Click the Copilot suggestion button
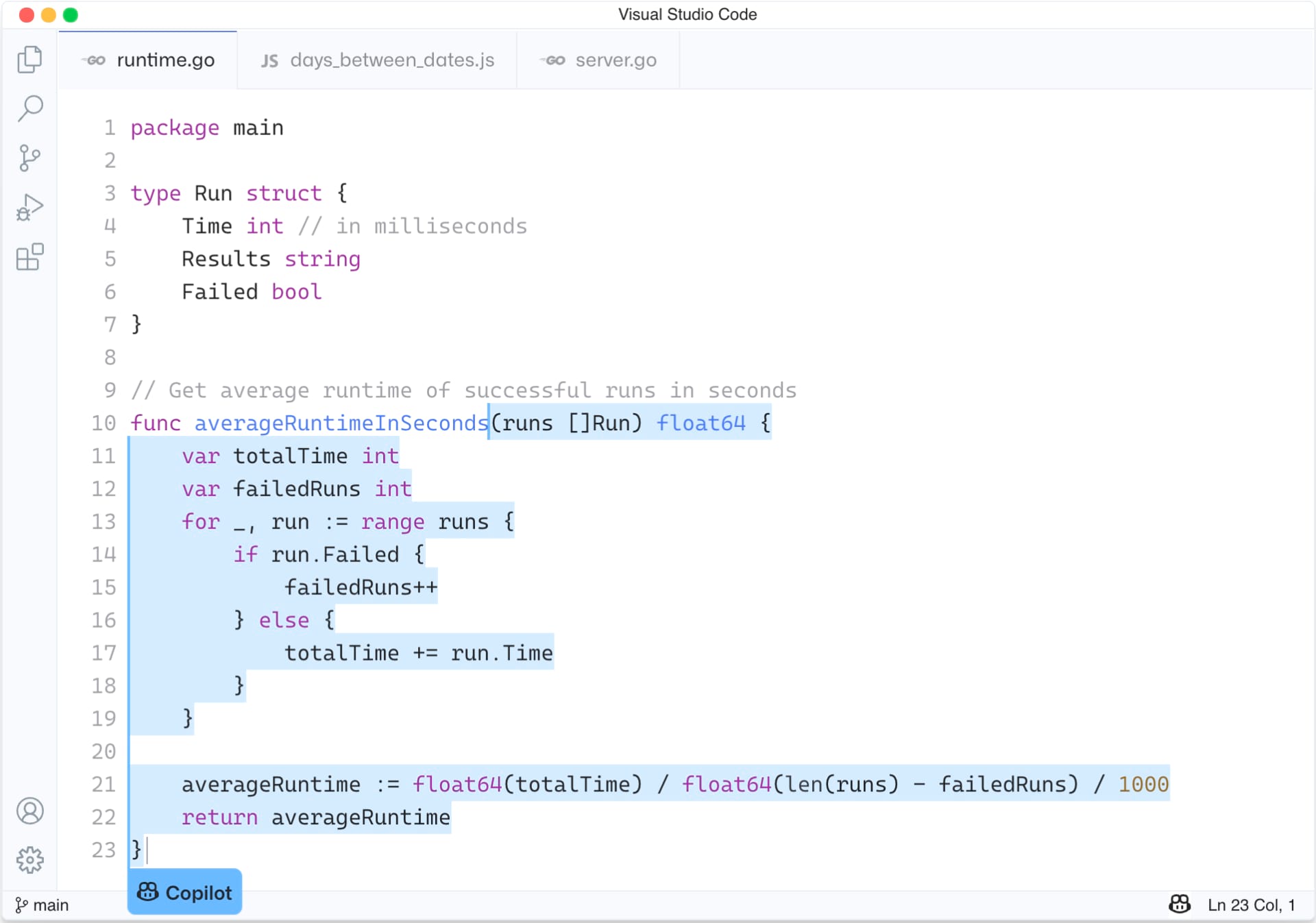 tap(184, 891)
